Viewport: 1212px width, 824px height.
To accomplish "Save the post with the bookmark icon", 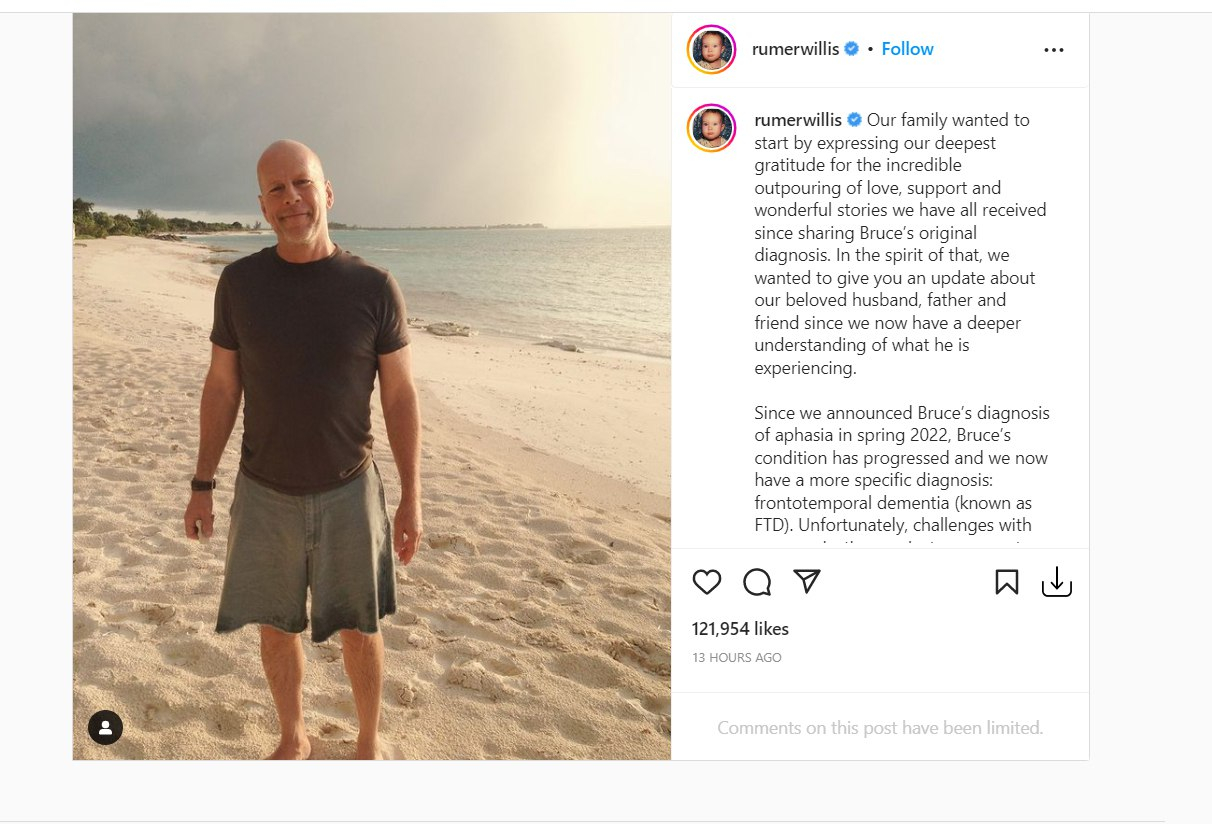I will [x=1006, y=582].
